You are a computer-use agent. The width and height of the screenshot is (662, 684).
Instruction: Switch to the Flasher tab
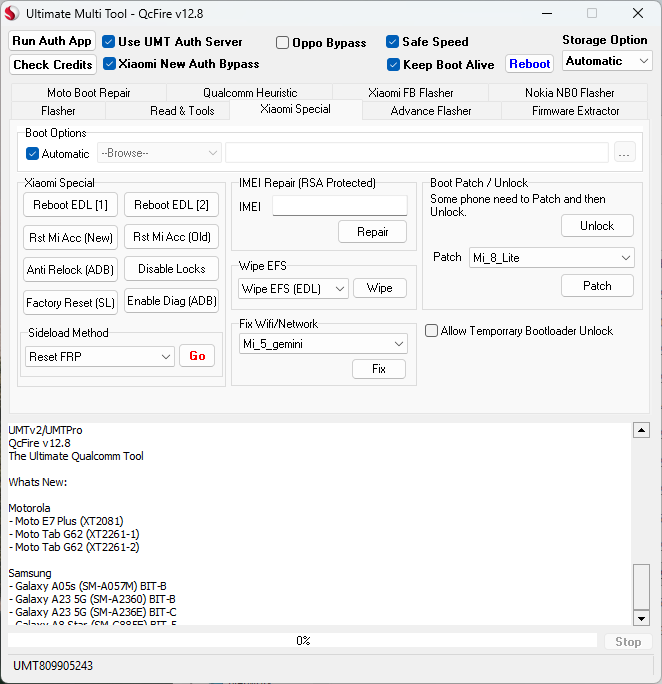click(x=58, y=111)
